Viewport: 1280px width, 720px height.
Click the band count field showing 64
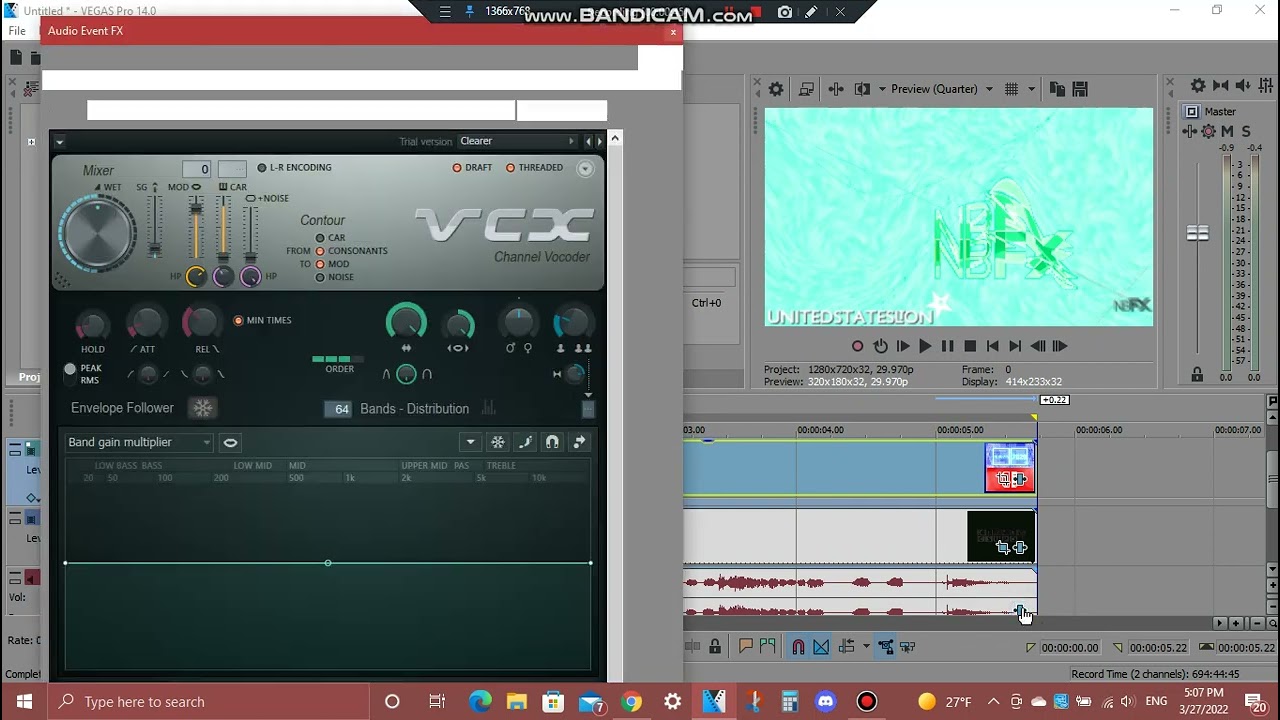338,409
